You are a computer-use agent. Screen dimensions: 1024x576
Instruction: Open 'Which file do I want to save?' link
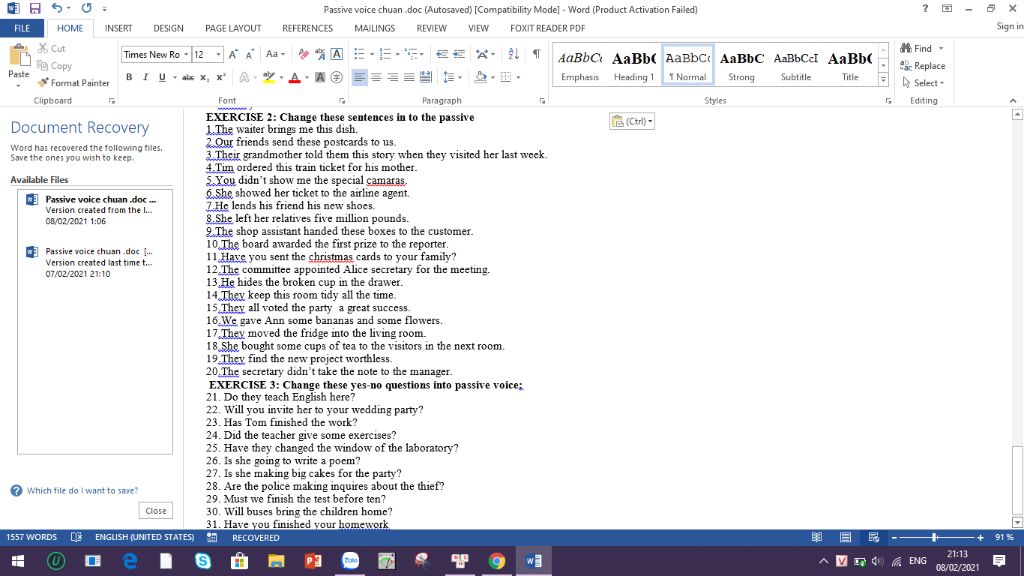pos(82,490)
